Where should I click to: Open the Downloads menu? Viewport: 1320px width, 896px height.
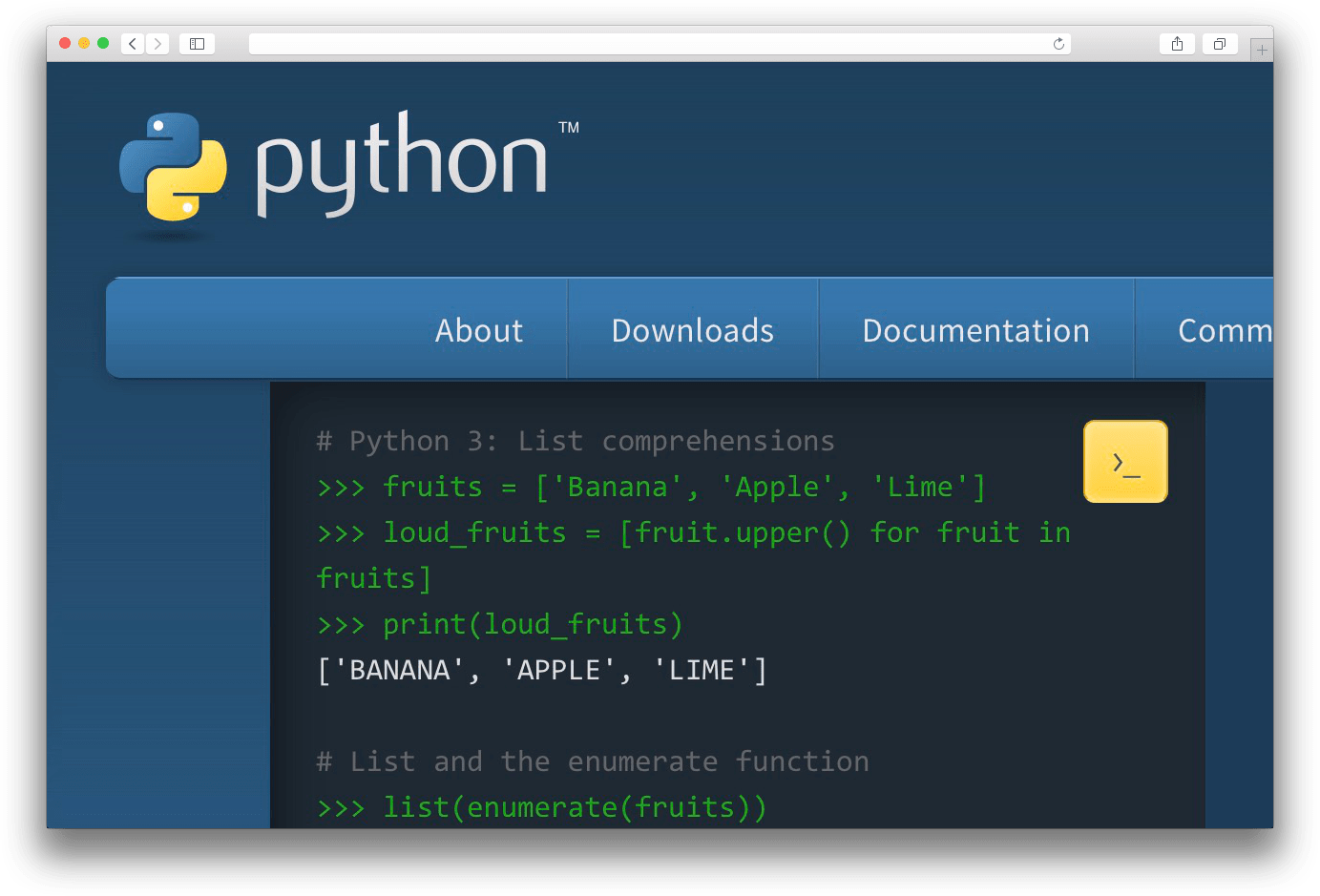[x=693, y=330]
